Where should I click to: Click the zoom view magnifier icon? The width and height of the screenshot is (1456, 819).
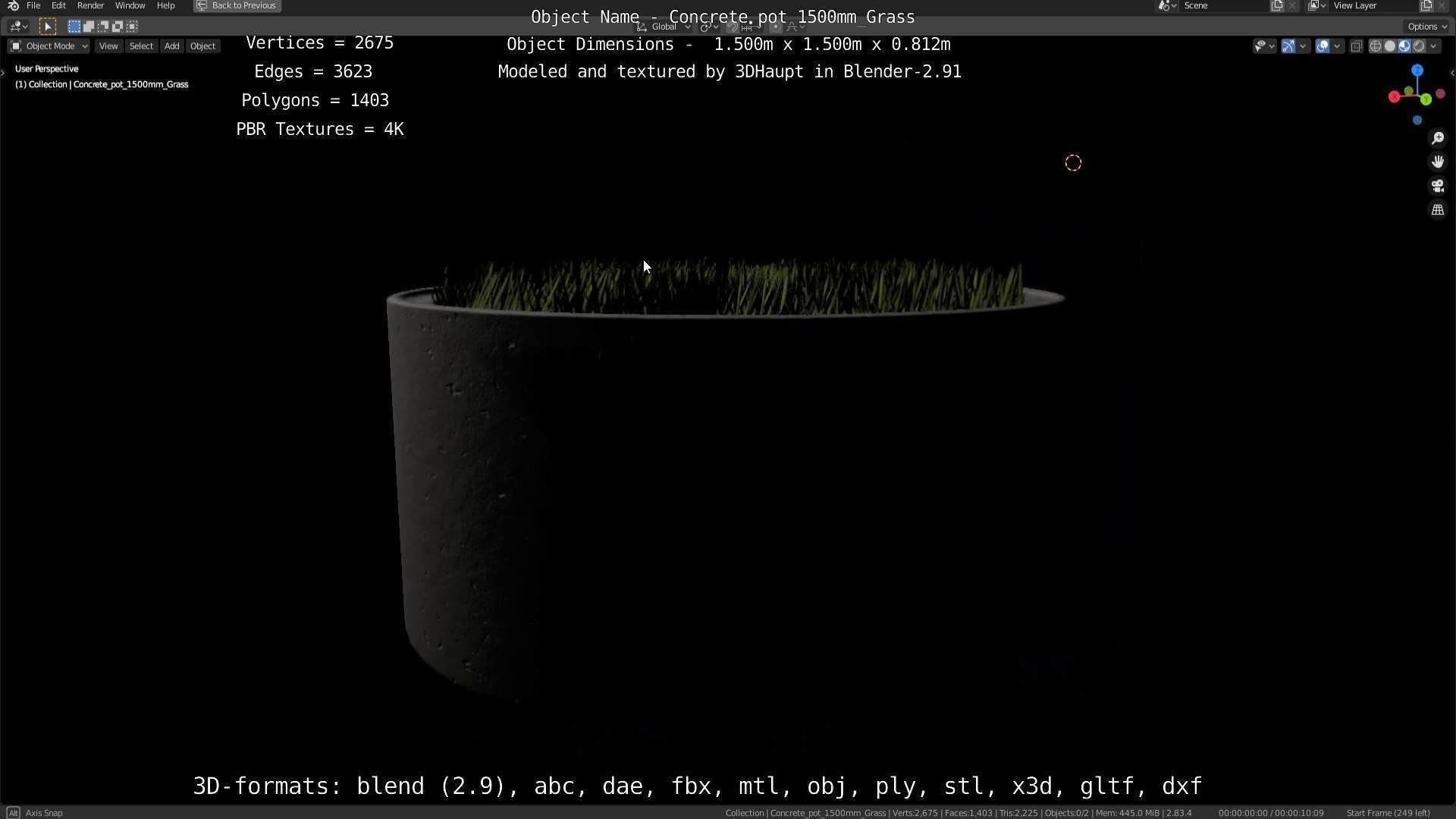1438,138
